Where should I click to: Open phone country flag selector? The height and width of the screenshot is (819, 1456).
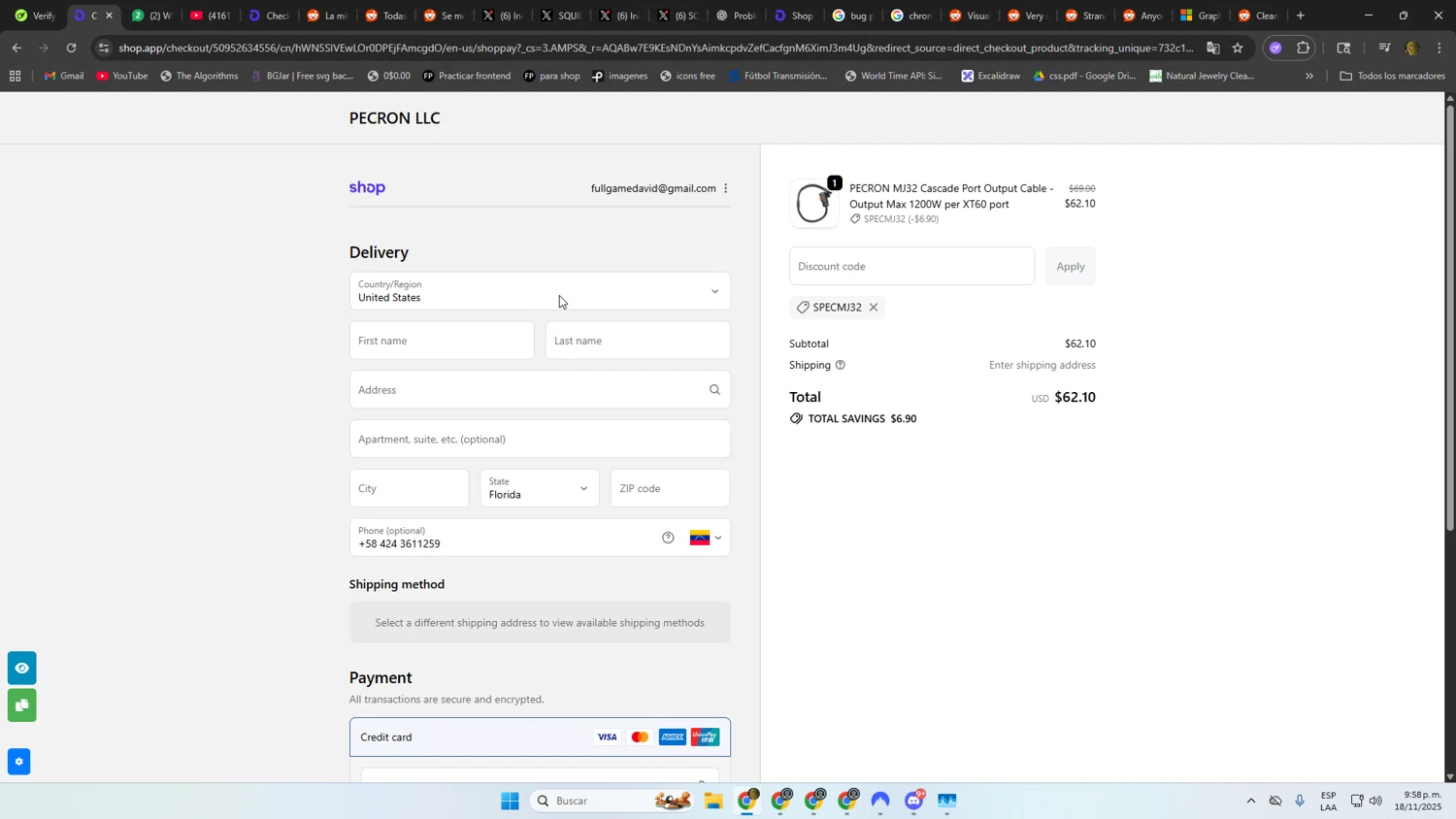coord(706,538)
